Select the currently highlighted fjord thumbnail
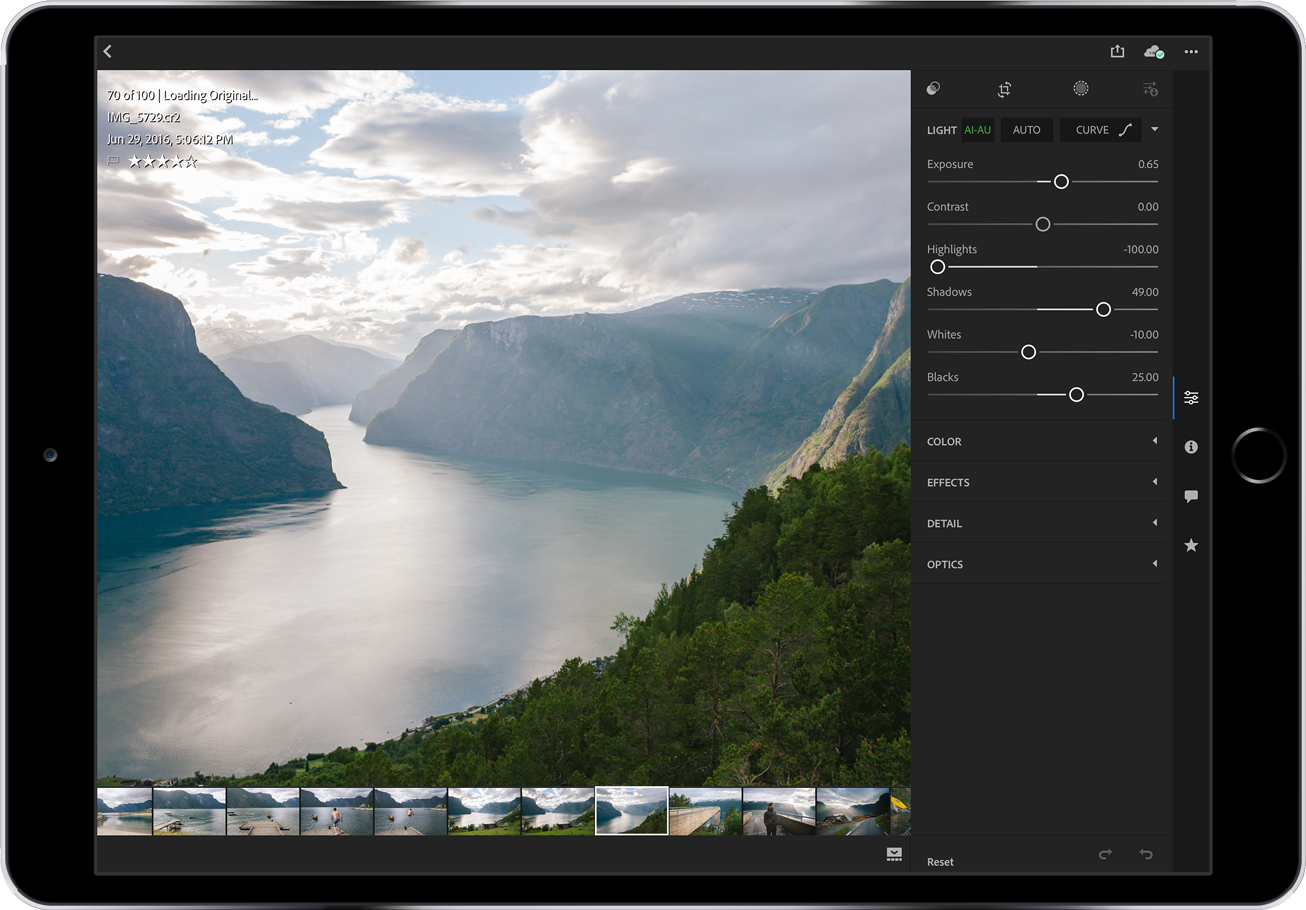Screen dimensions: 1306x910 (631, 810)
